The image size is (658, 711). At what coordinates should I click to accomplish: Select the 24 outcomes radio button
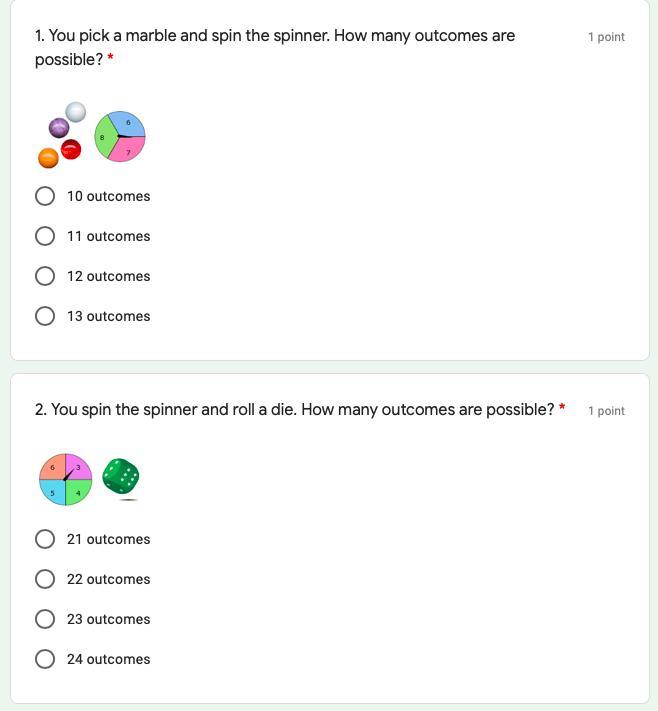coord(45,659)
